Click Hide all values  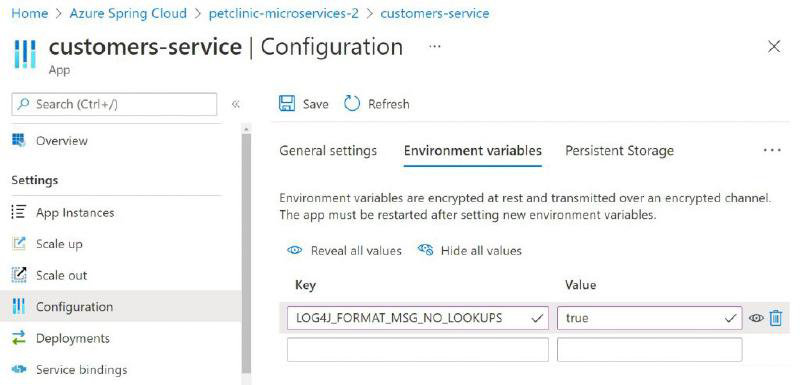(481, 250)
